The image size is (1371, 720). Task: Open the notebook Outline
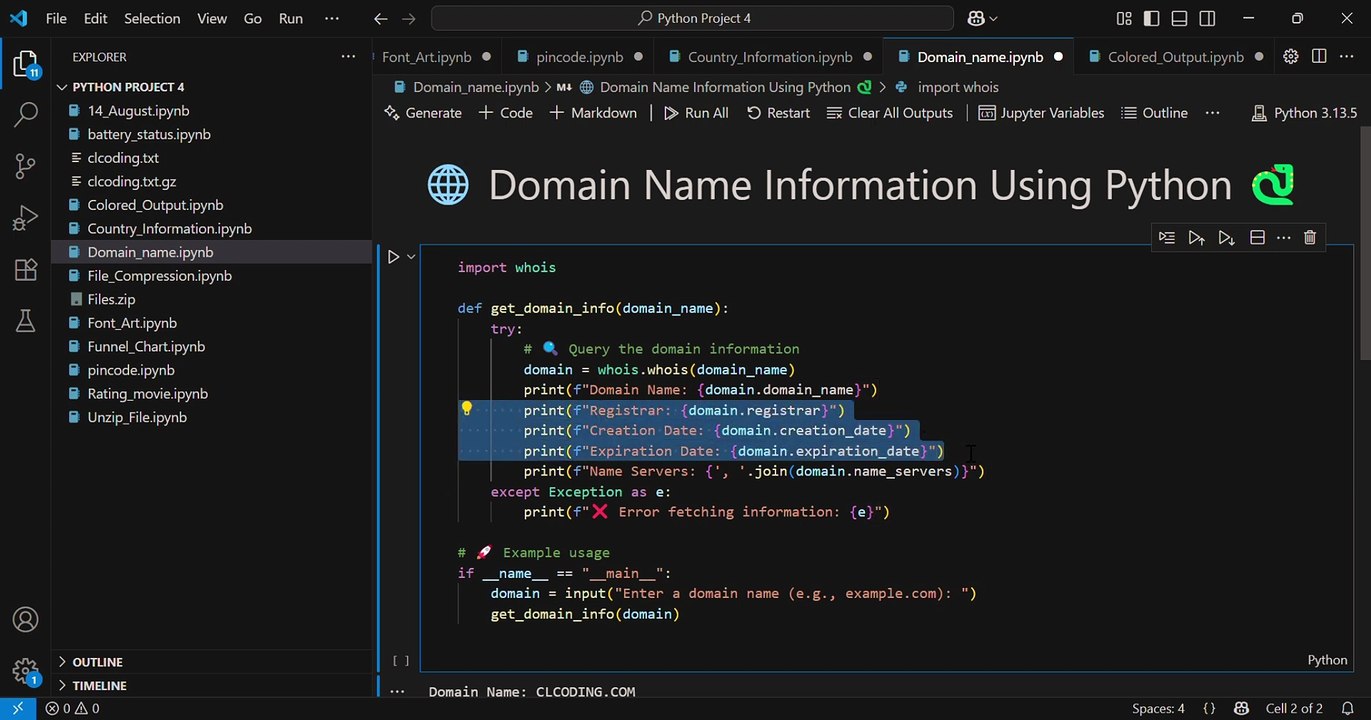tap(1154, 113)
